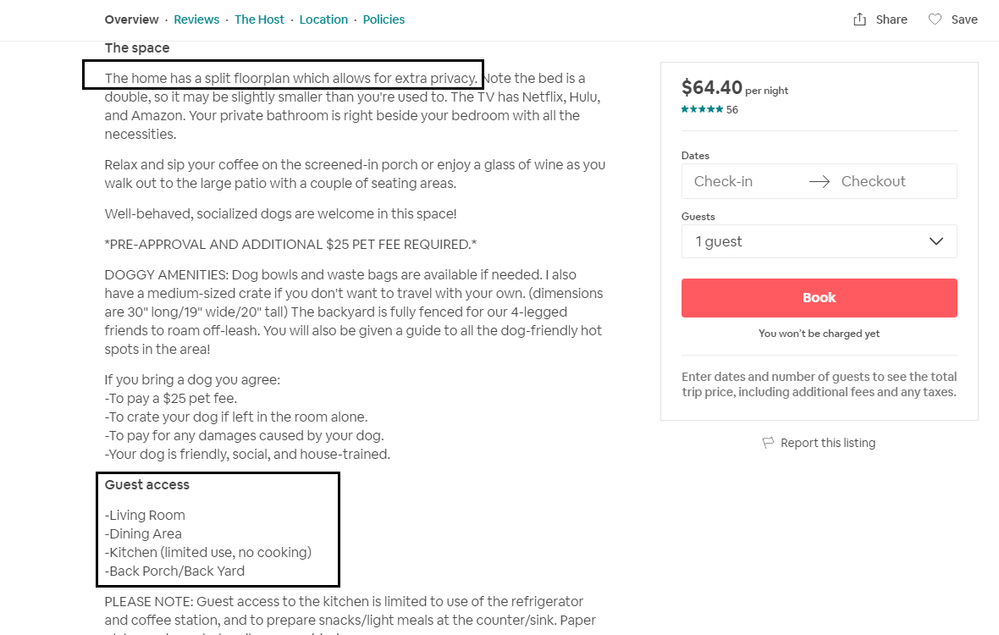Click the five-star rating icons
Image resolution: width=999 pixels, height=635 pixels.
[x=702, y=109]
